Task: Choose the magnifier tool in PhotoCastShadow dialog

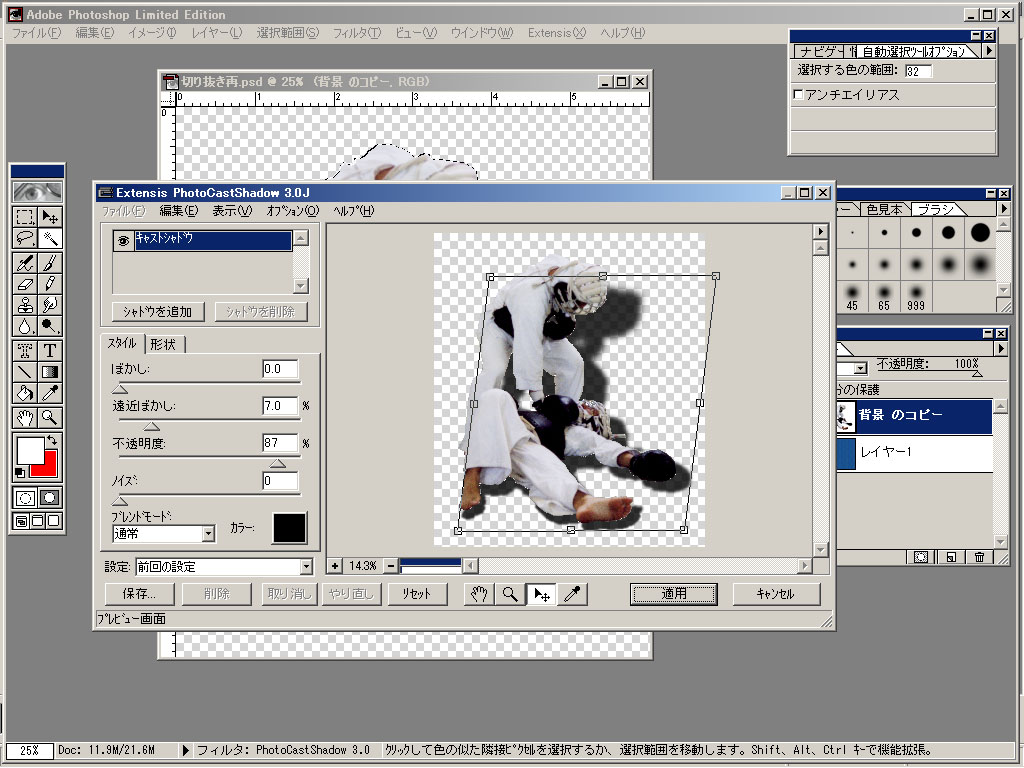Action: [510, 594]
